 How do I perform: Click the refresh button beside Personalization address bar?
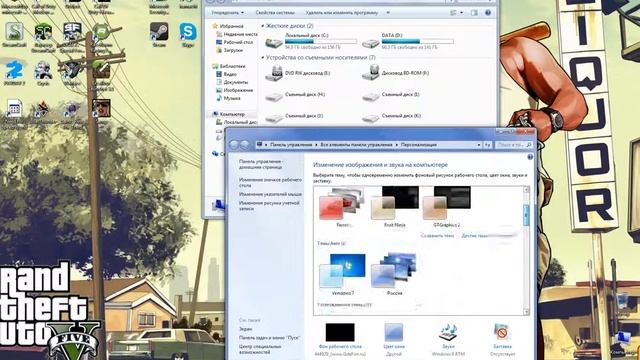click(x=488, y=145)
